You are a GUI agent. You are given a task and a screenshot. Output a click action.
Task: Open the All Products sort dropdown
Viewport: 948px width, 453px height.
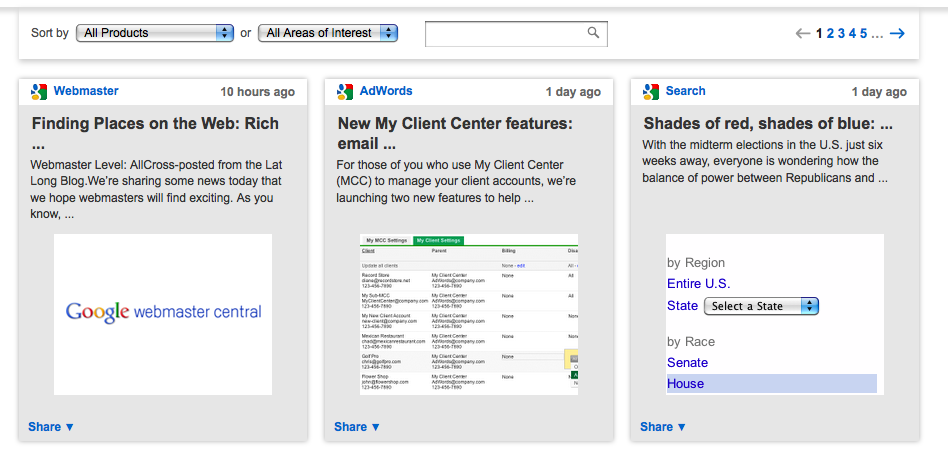[154, 33]
